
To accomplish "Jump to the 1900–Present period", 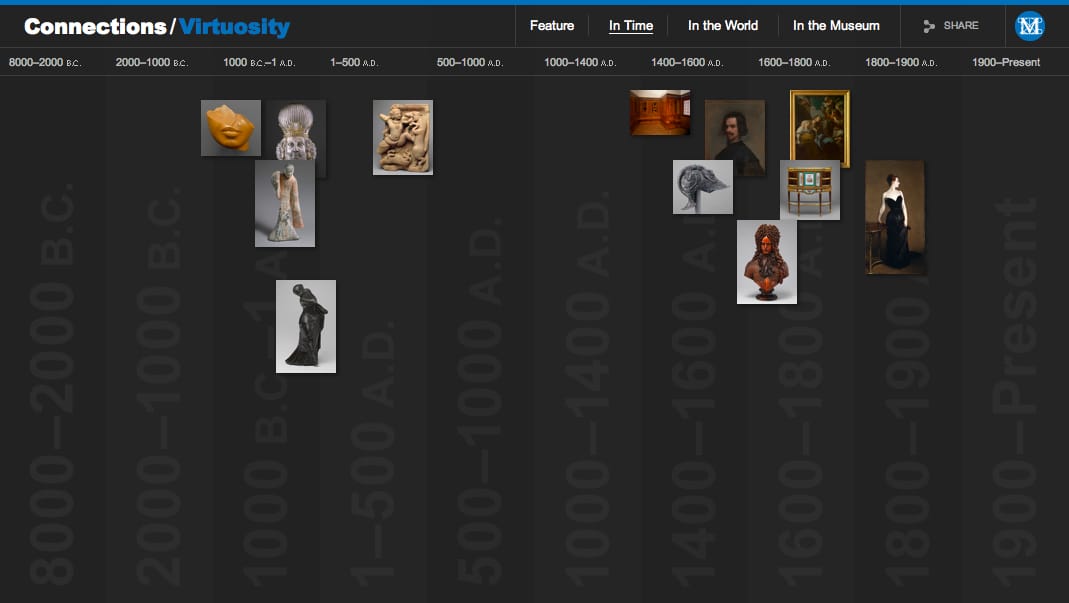I will pyautogui.click(x=1006, y=62).
